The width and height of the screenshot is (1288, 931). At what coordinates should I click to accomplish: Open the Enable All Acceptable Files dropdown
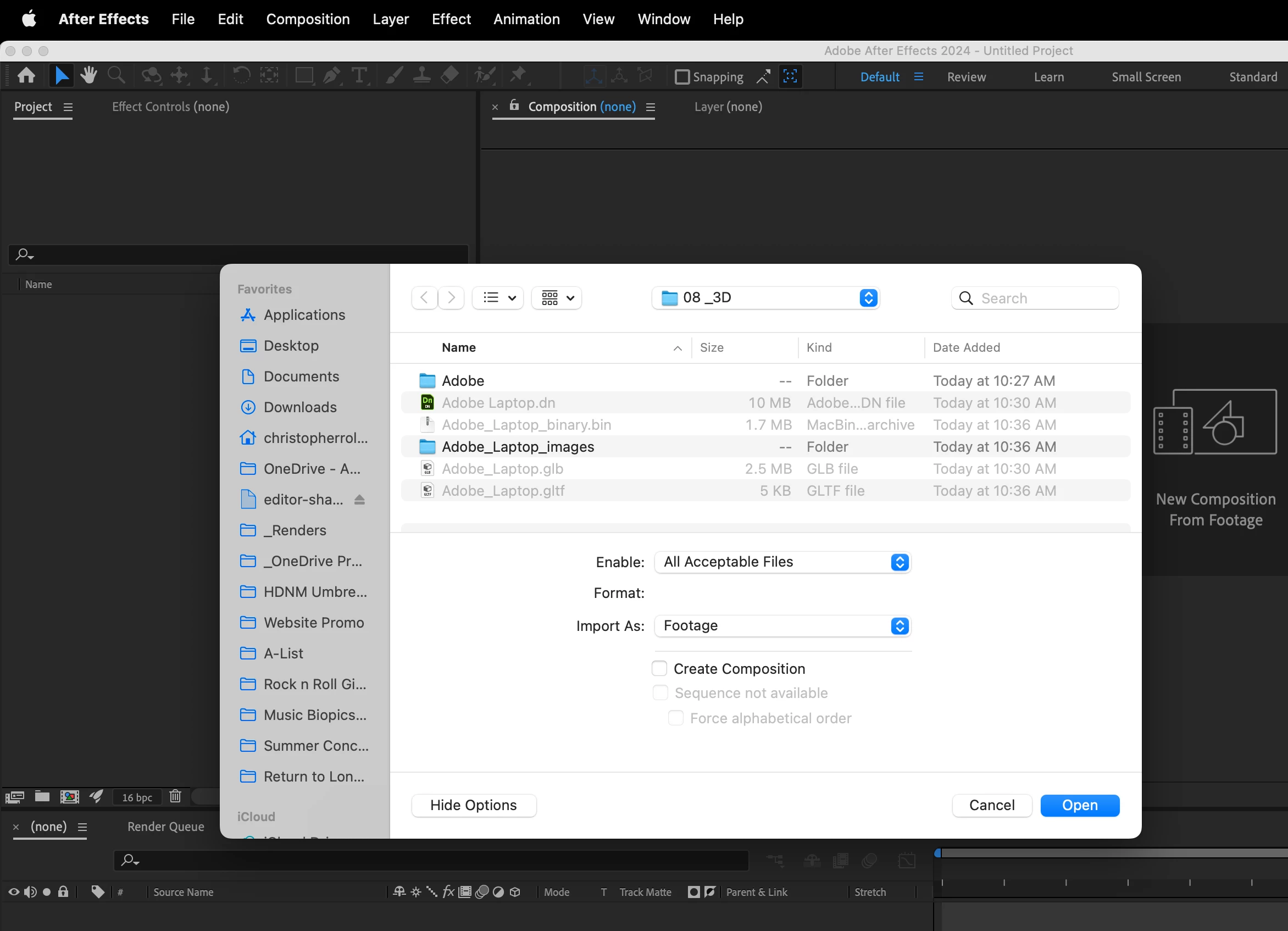point(782,562)
